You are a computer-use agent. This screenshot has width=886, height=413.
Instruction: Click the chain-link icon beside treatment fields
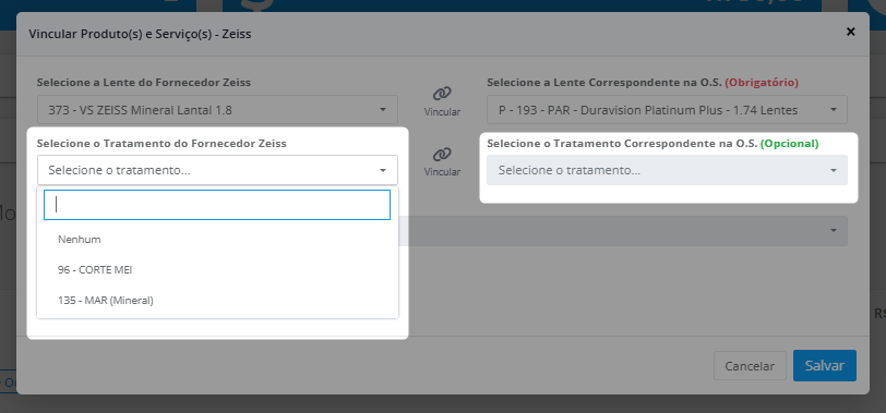pos(442,154)
